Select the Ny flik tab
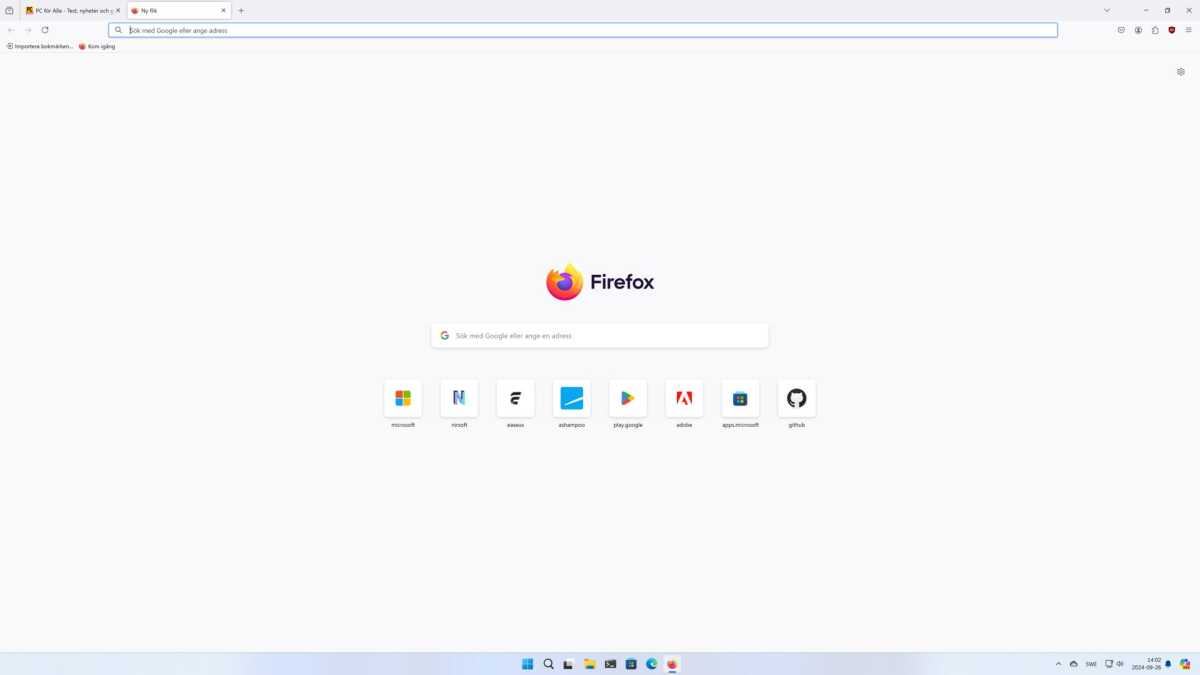This screenshot has width=1200, height=675. coord(170,10)
